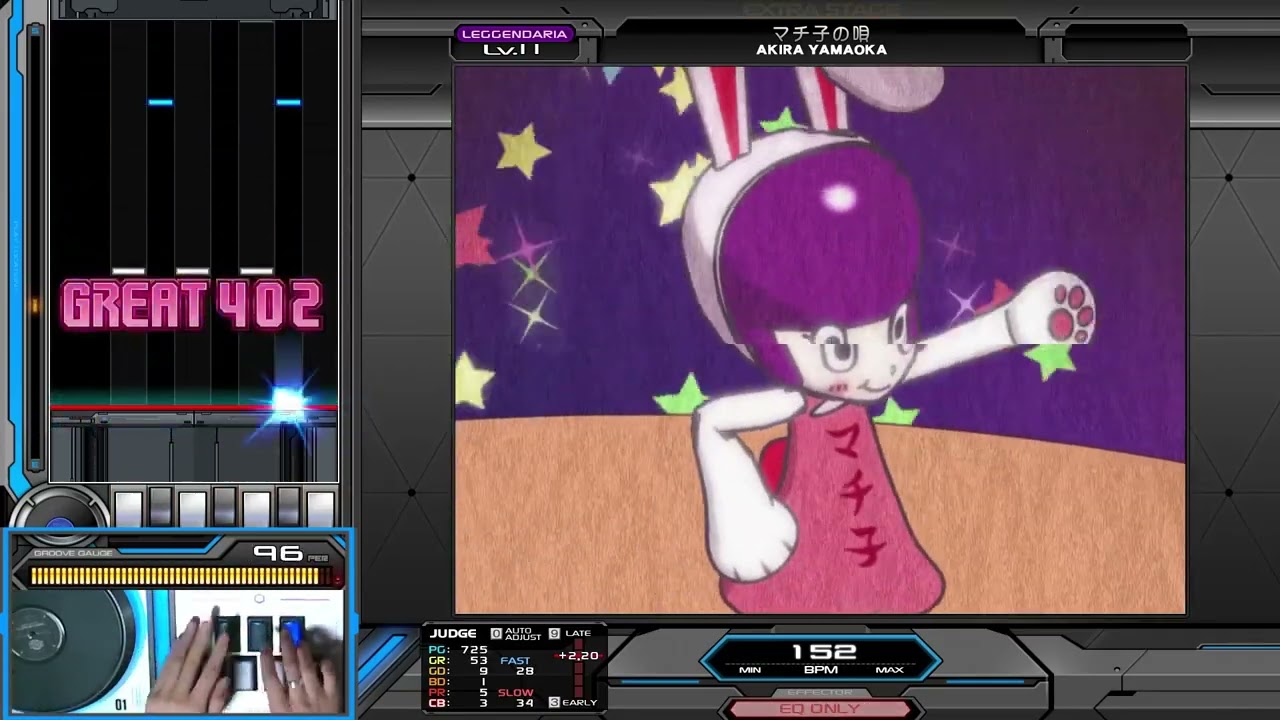The width and height of the screenshot is (1280, 720).
Task: Click the GD count 9
Action: (x=484, y=671)
